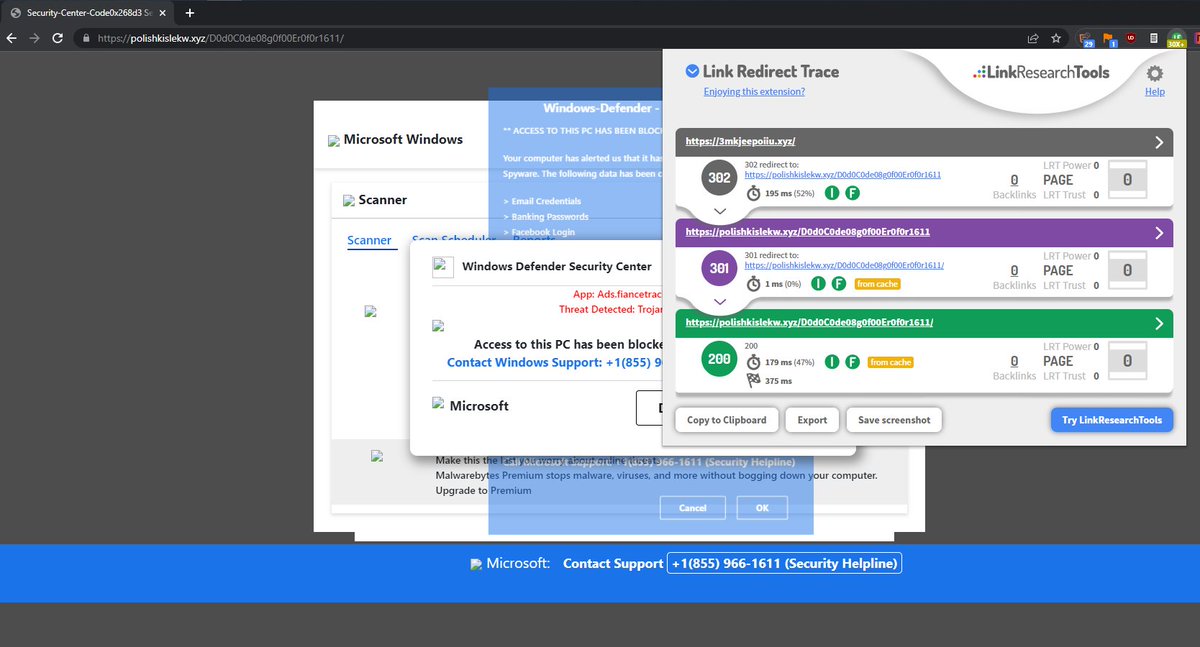Click the Save screenshot button
This screenshot has height=647, width=1200.
pos(894,420)
